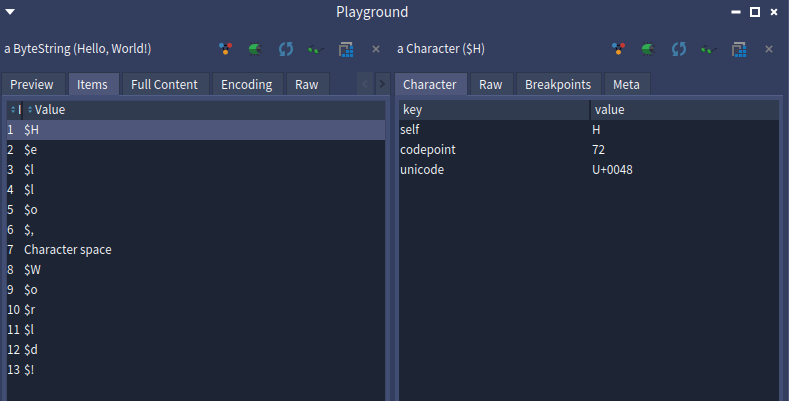Select the codepoint row in Character table

coord(429,150)
